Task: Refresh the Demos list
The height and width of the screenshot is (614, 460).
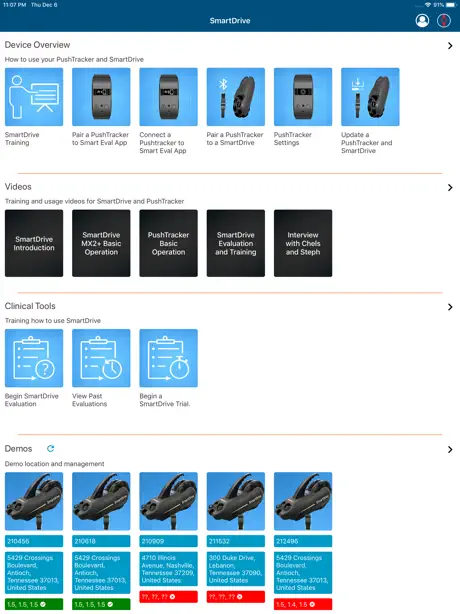Action: 51,449
